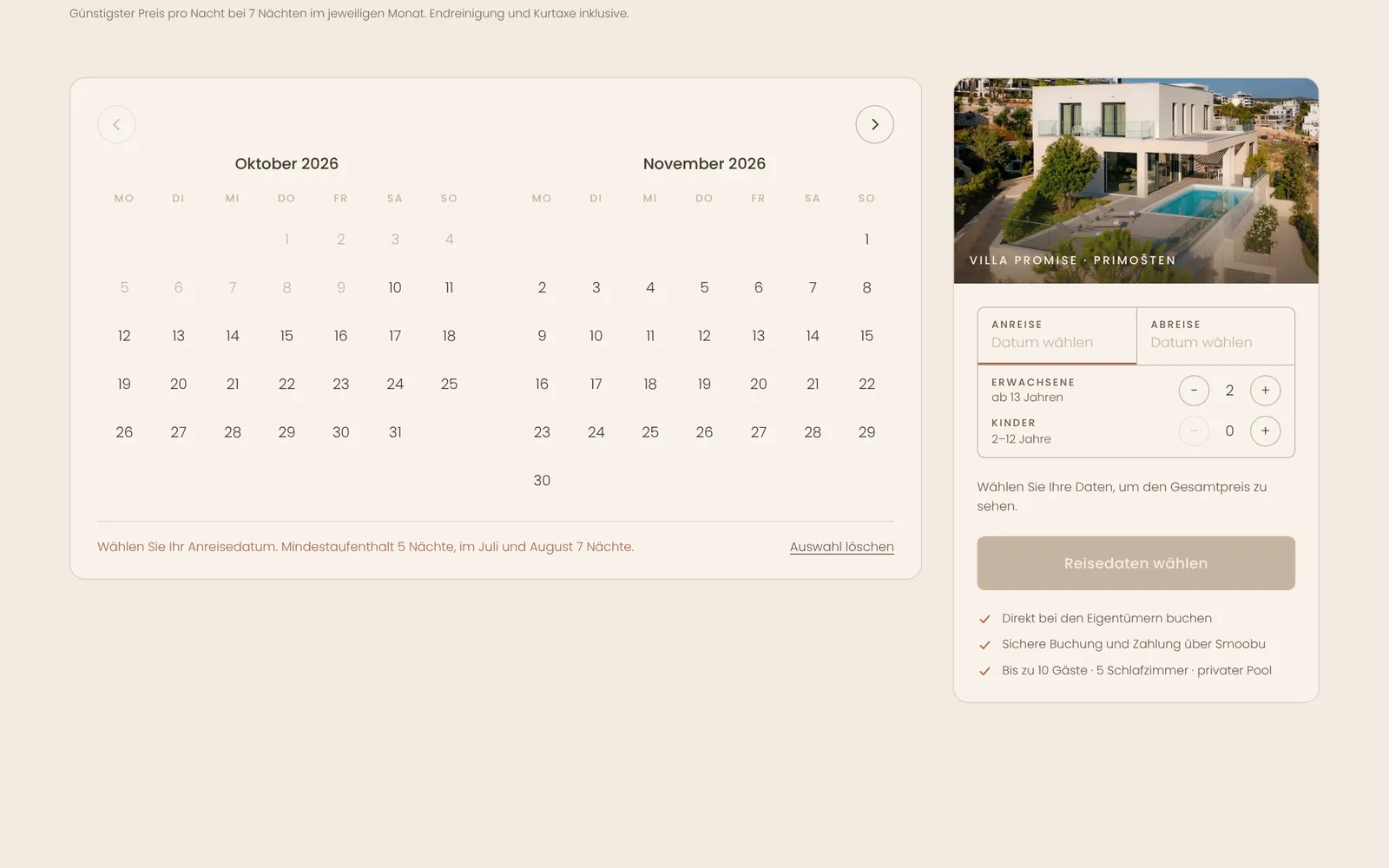Click 'Sichere Buchung und Zahlung über Smoobu'
Image resolution: width=1389 pixels, height=868 pixels.
[x=1134, y=644]
